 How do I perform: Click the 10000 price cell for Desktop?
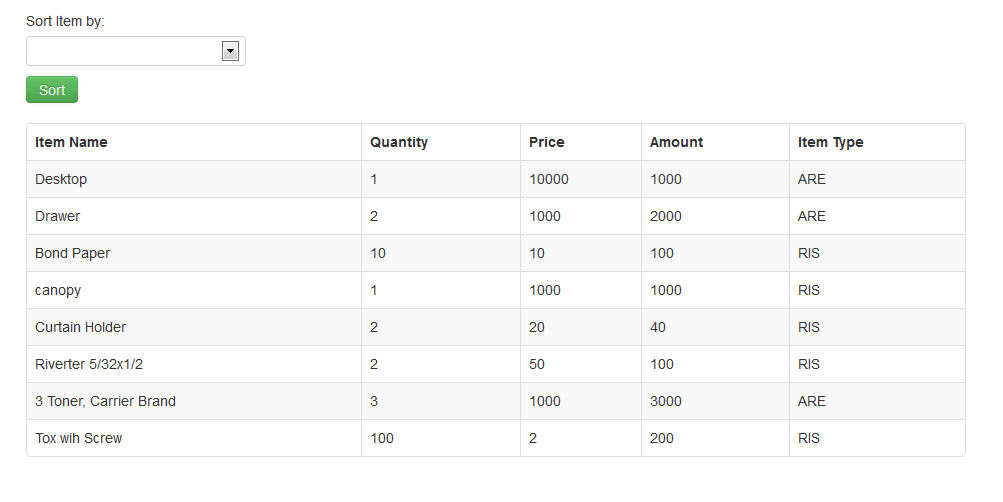tap(581, 179)
